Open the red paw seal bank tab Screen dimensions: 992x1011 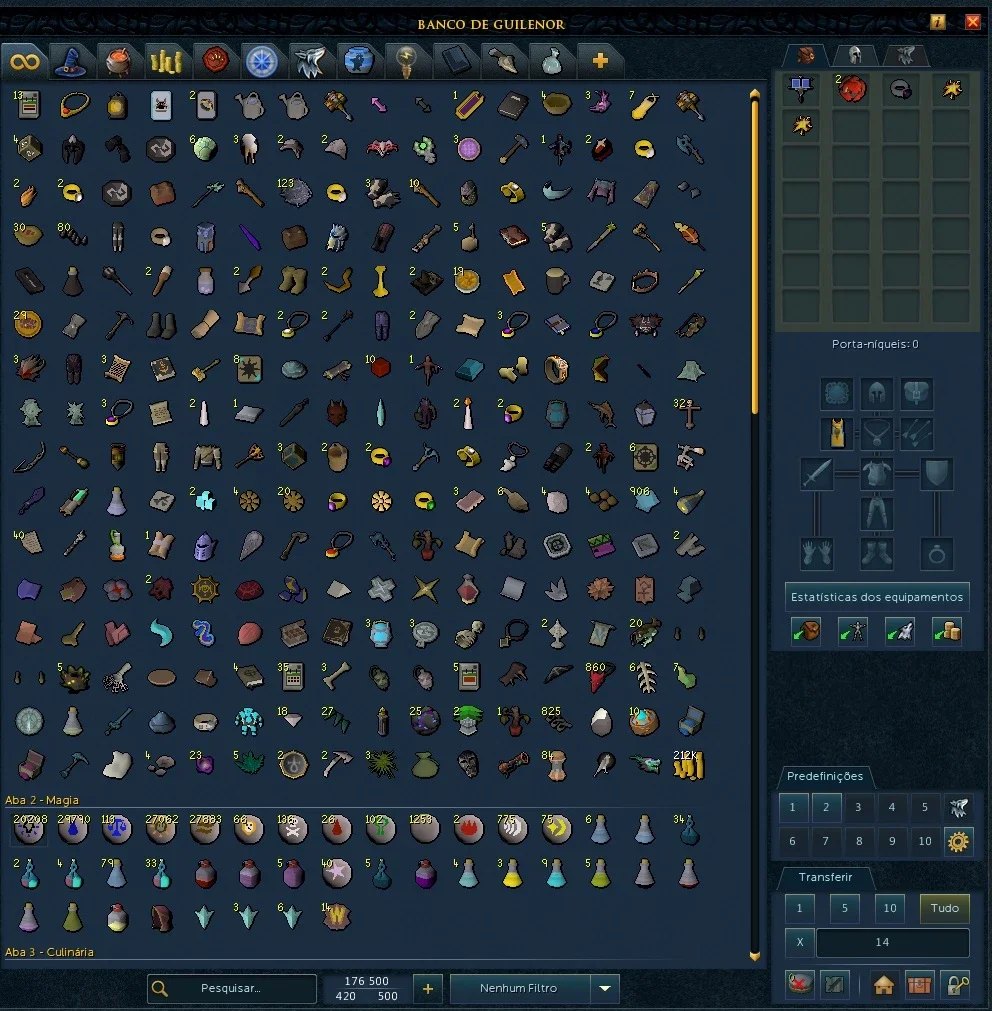pos(215,61)
